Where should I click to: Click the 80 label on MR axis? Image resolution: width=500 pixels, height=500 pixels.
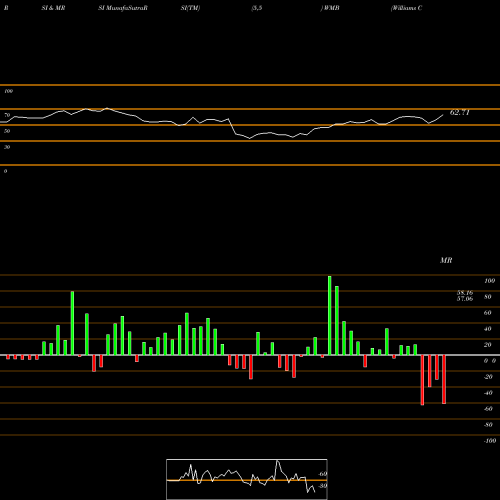[488, 297]
